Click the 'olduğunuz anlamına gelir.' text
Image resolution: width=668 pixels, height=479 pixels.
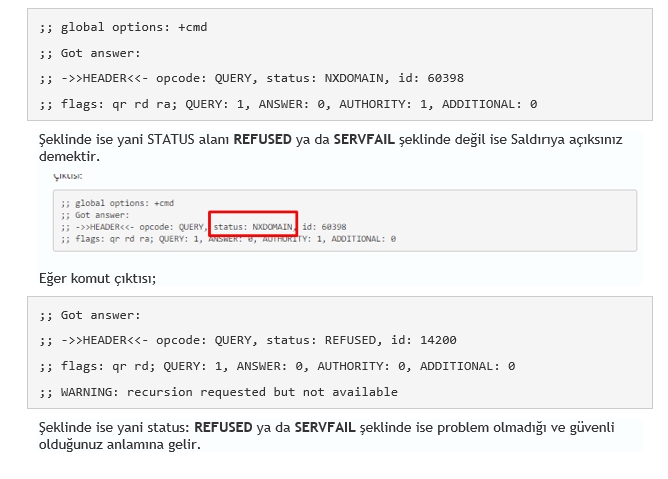click(120, 444)
